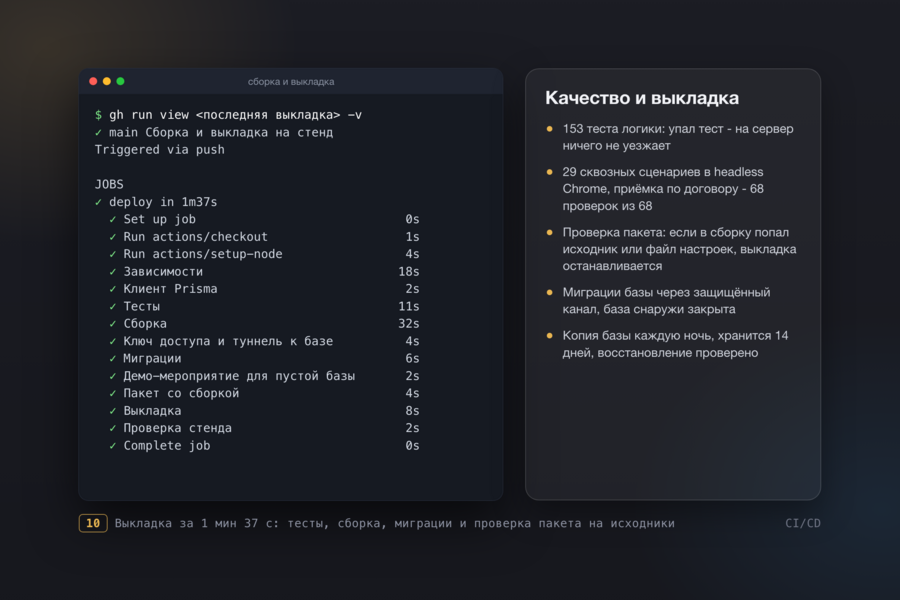This screenshot has width=900, height=600.
Task: Click the green checkmark beside 'Complete job'
Action: (x=112, y=446)
